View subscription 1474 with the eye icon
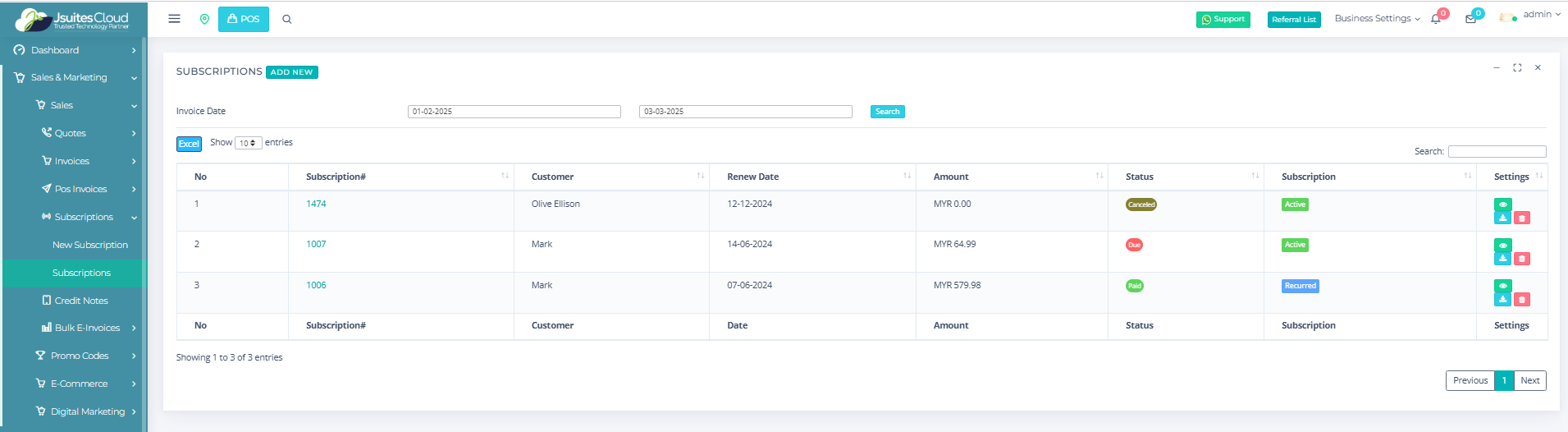Viewport: 1568px width, 432px height. click(1502, 205)
